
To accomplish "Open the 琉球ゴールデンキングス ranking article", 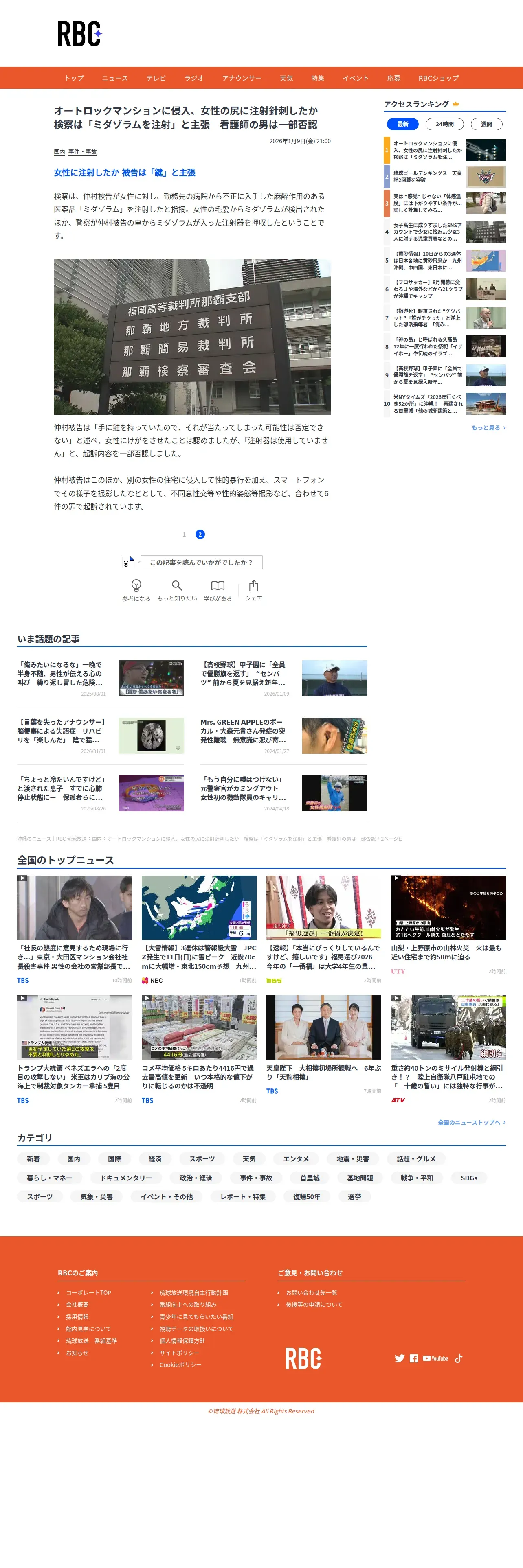I will point(444,177).
